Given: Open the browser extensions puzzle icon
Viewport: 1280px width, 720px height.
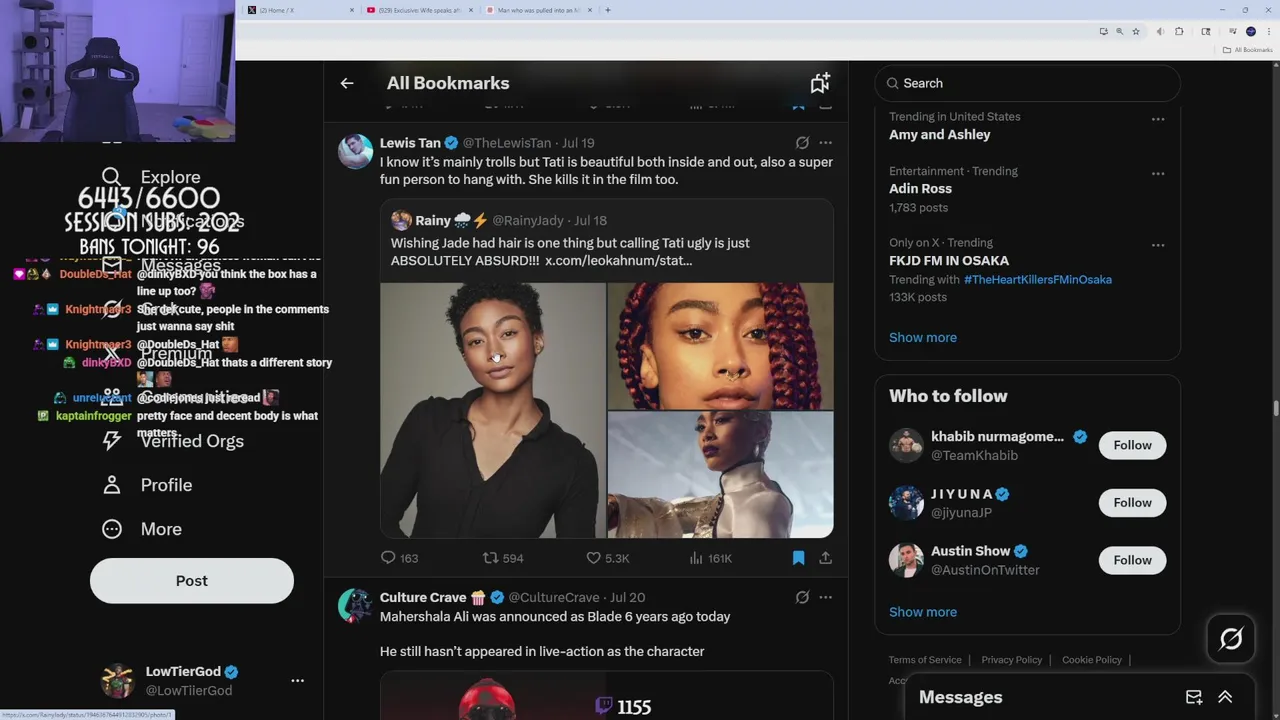Looking at the screenshot, I should coord(1179,31).
